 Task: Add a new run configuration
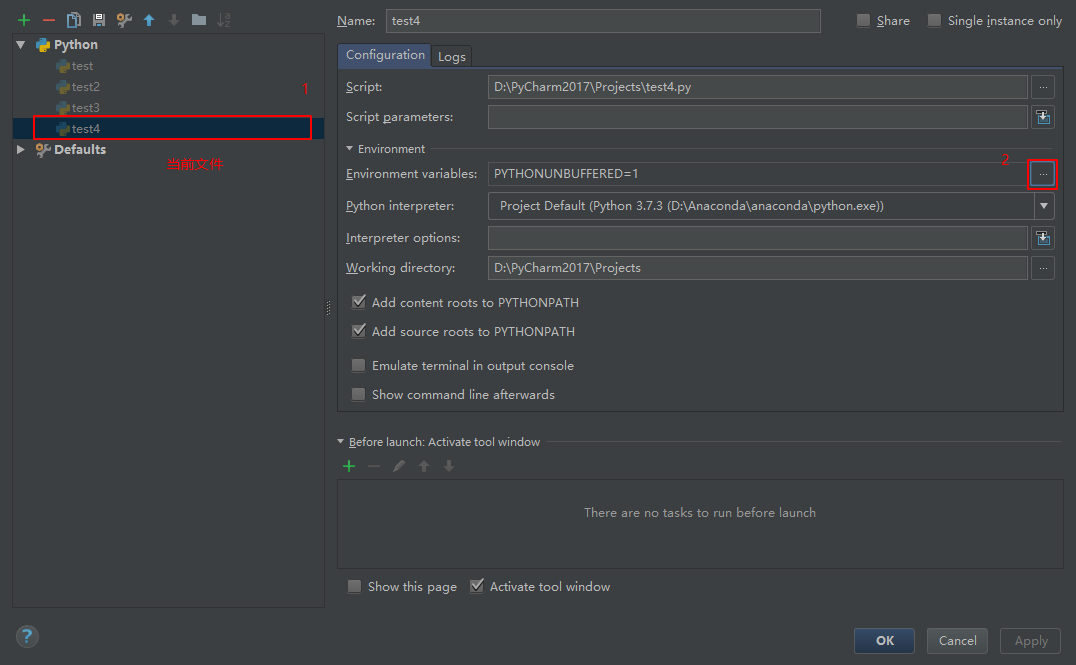pyautogui.click(x=24, y=19)
